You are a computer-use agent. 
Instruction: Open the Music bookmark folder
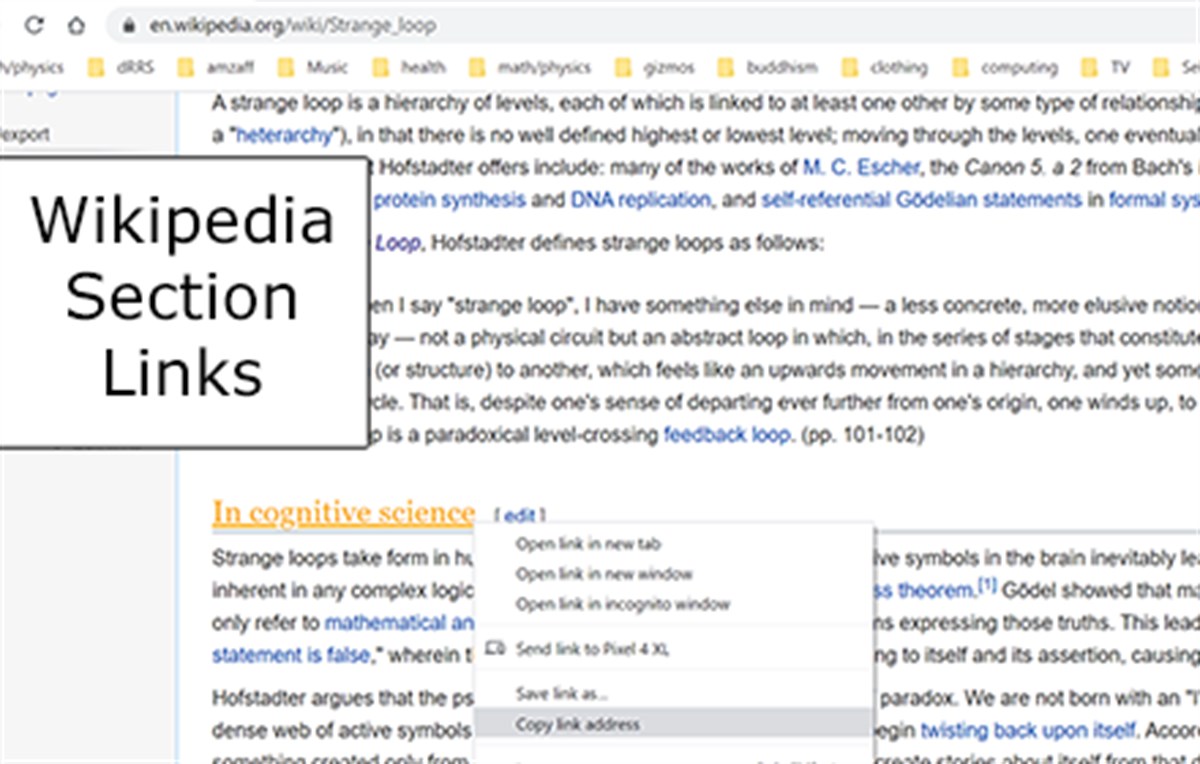click(314, 68)
